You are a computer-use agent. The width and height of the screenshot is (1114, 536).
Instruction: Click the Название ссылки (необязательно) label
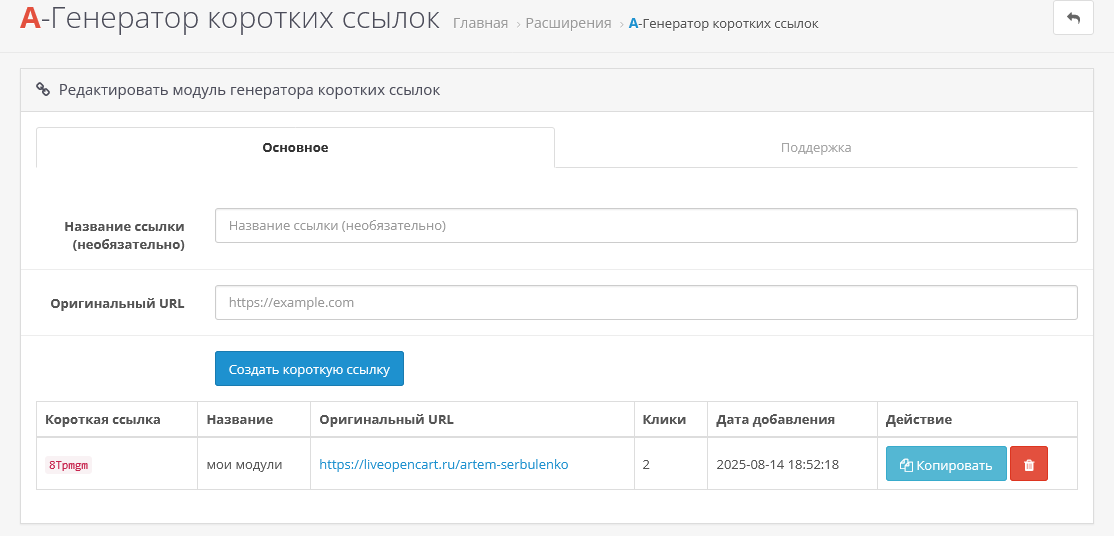[x=124, y=235]
